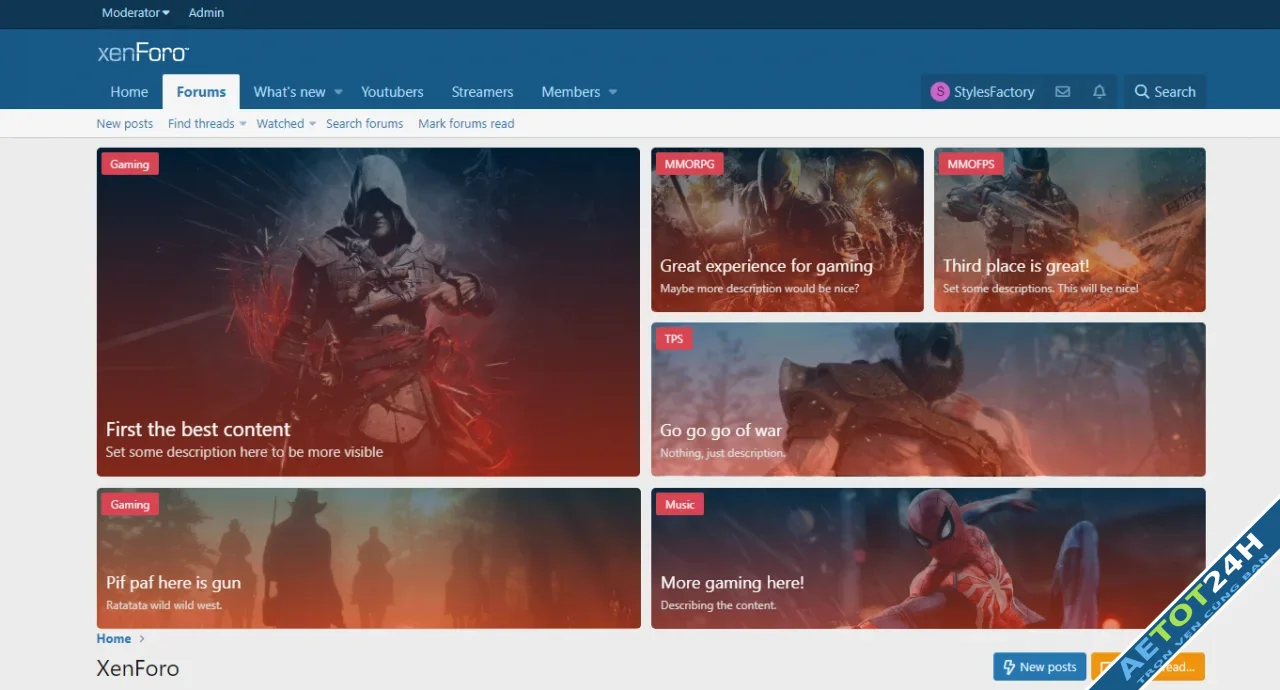Screen dimensions: 1280x690
Task: Click the Mark forums read link
Action: click(466, 123)
